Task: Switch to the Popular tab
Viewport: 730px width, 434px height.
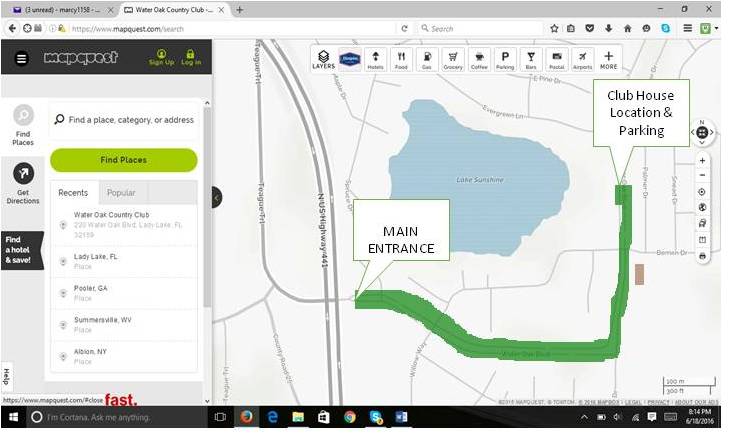Action: 121,193
